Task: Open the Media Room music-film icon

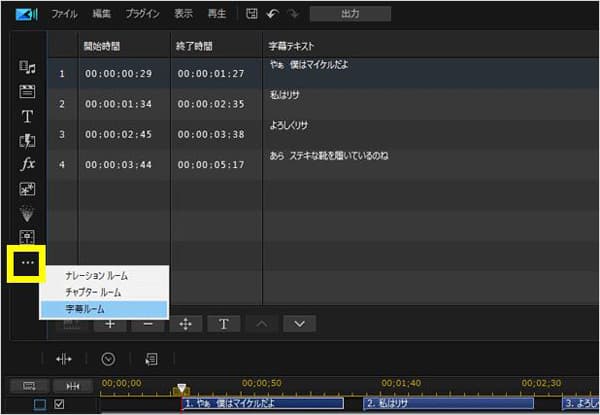Action: (x=27, y=67)
